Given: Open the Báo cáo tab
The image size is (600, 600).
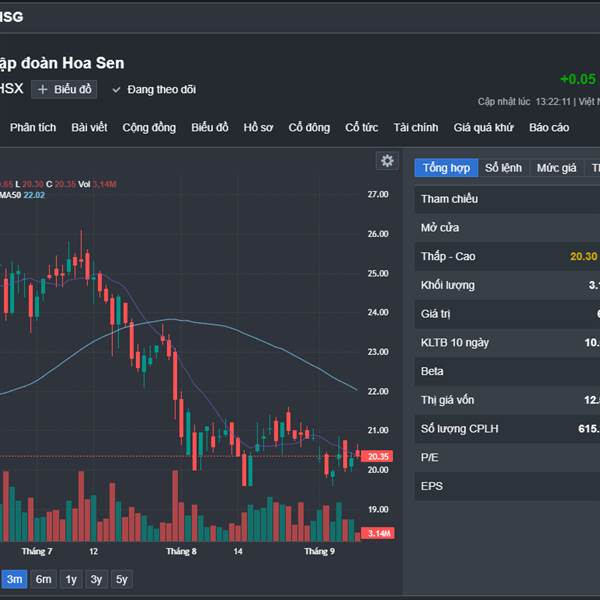Looking at the screenshot, I should point(549,127).
